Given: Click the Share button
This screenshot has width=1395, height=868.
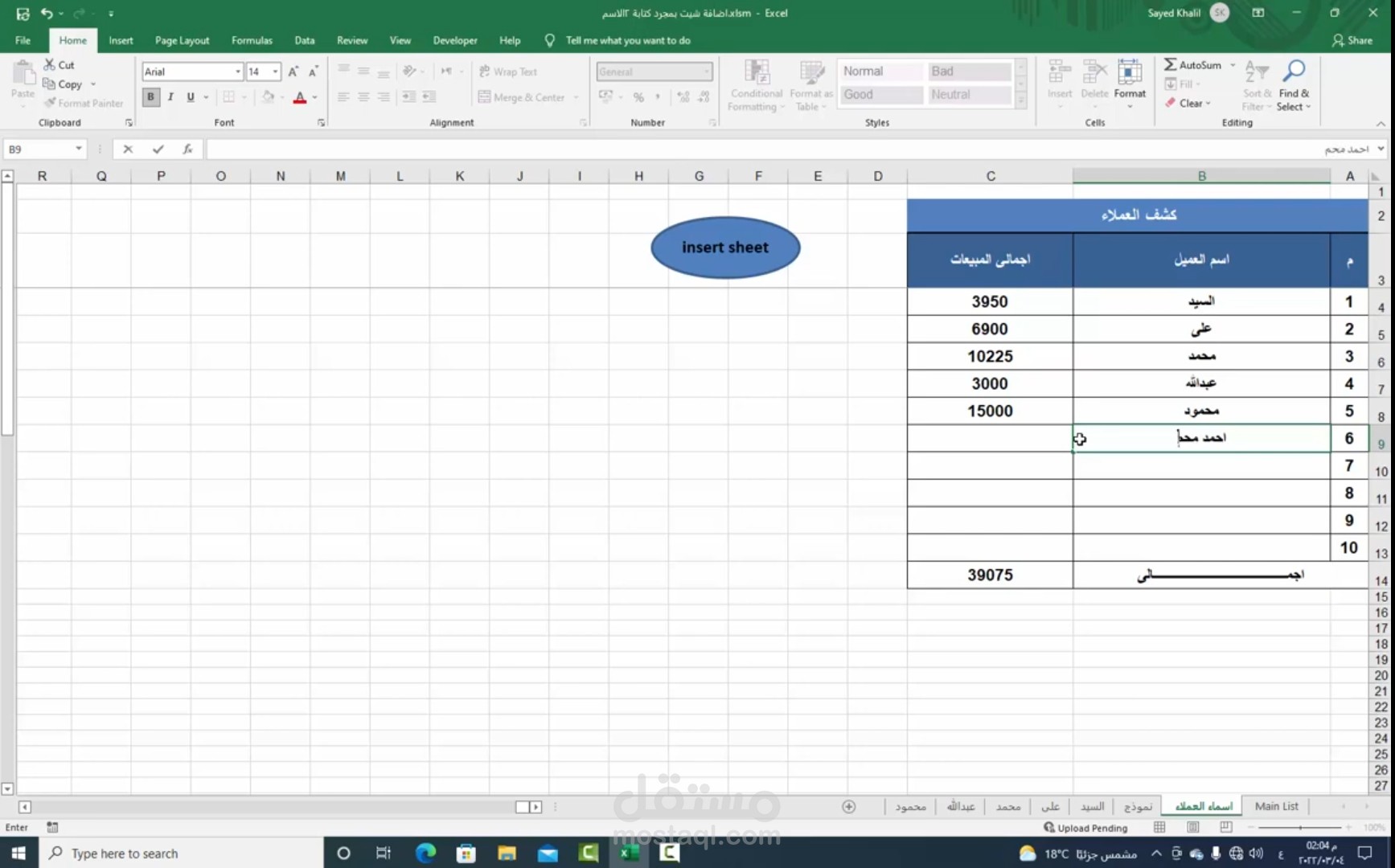Looking at the screenshot, I should 1353,40.
